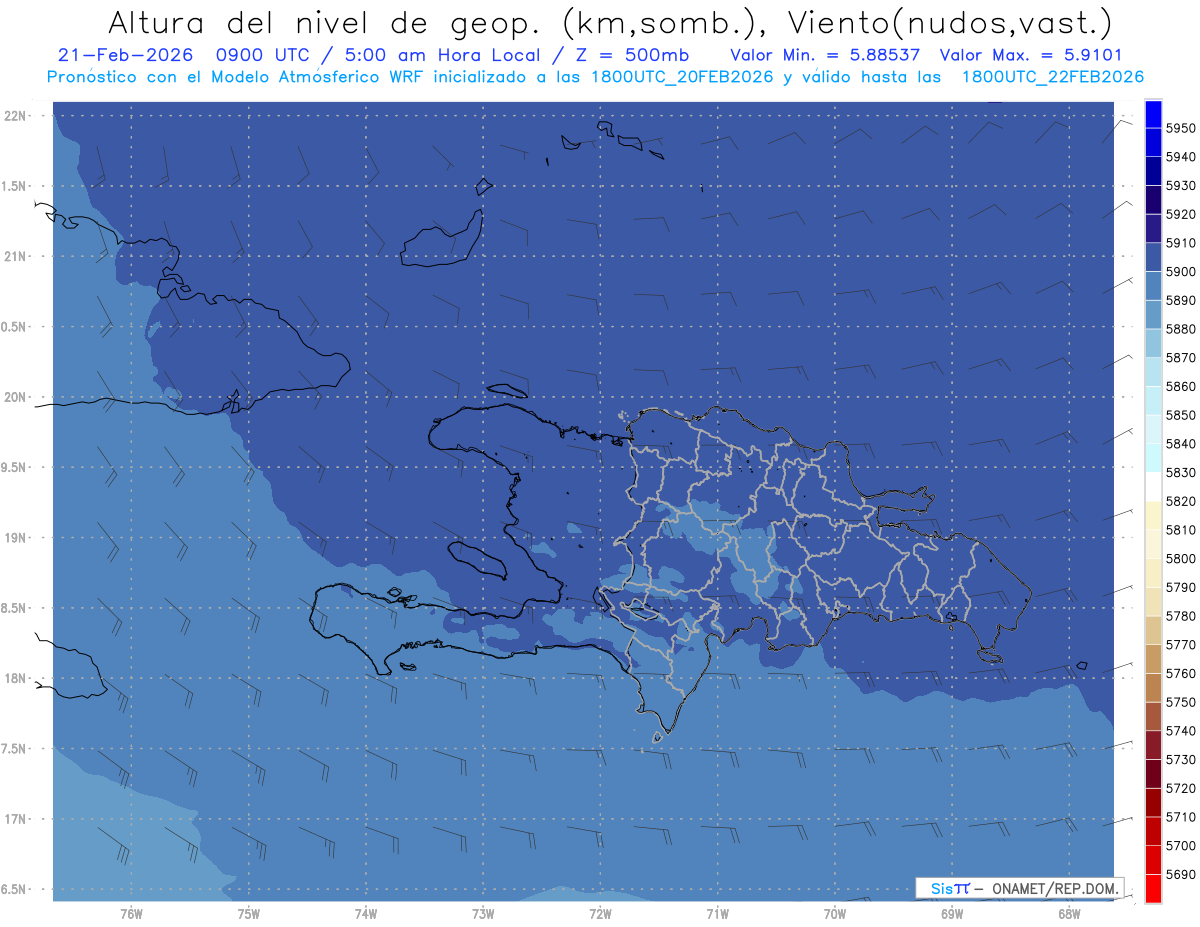The height and width of the screenshot is (927, 1200).
Task: Click the '5820' legend value
Action: coord(1181,501)
